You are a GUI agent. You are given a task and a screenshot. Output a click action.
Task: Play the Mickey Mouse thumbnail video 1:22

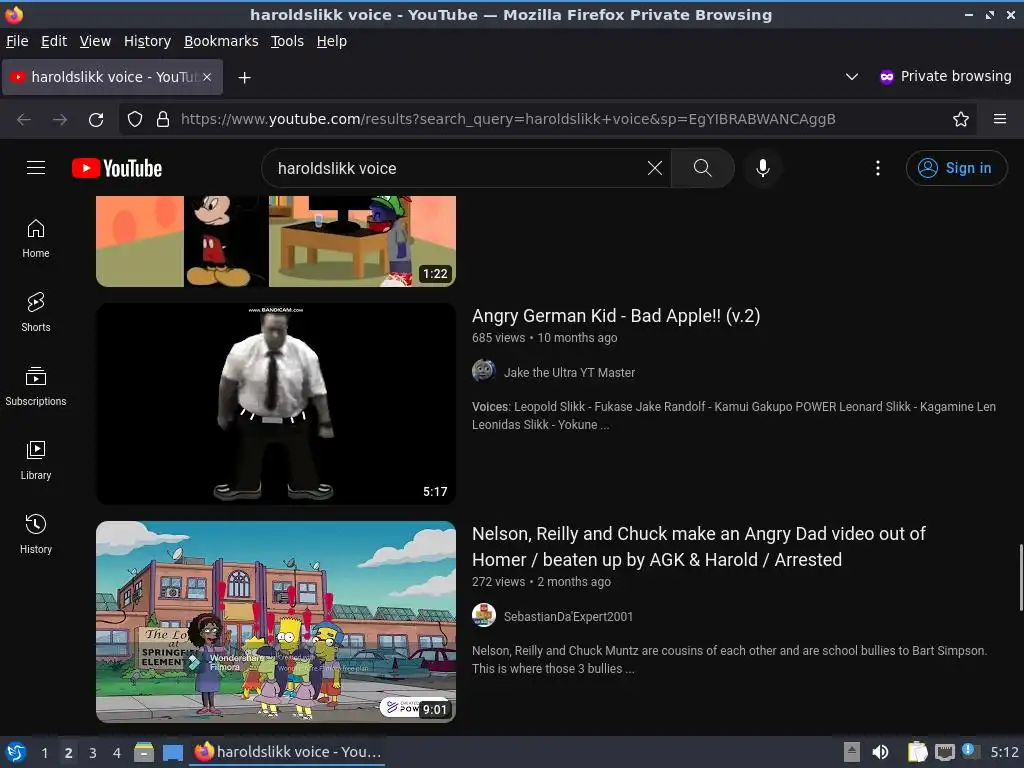[276, 241]
